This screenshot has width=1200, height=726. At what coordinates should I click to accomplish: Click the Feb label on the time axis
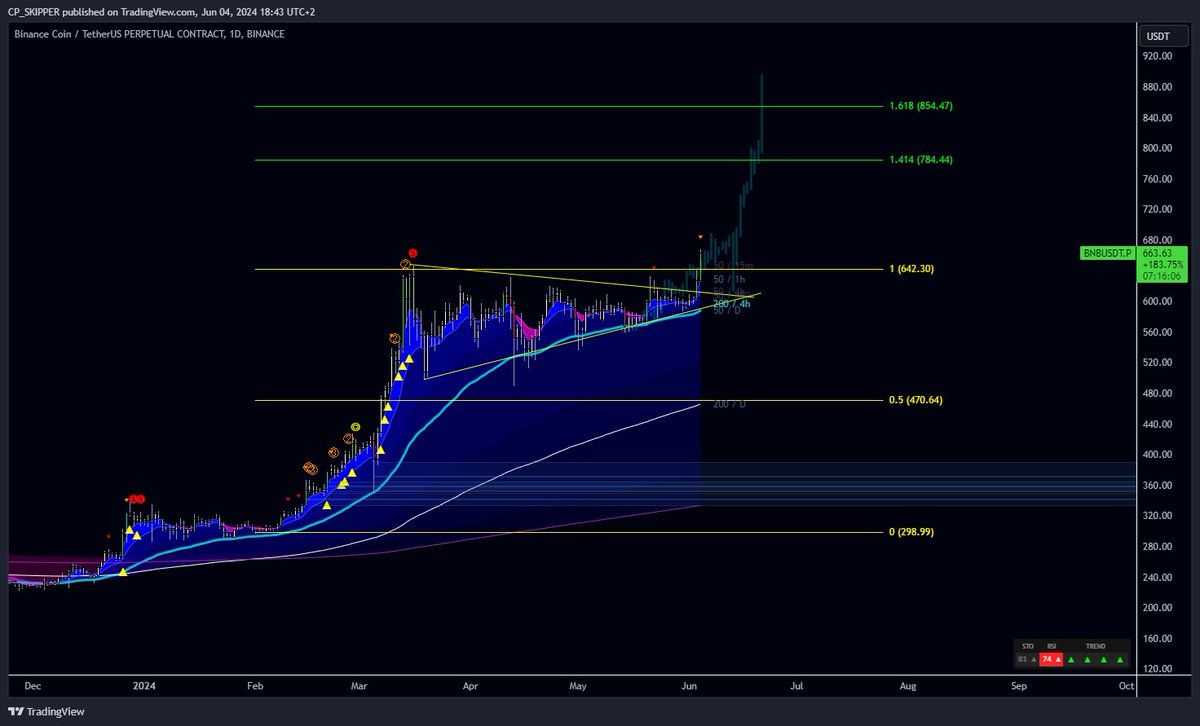254,687
